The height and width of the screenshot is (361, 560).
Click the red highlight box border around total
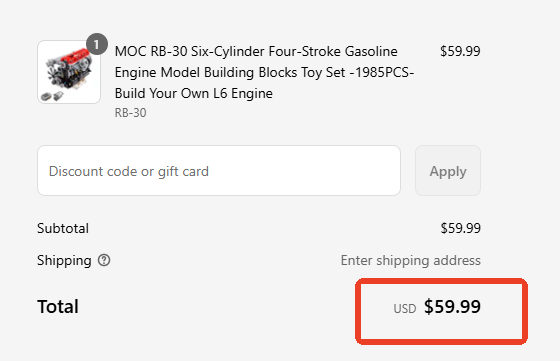(x=441, y=281)
